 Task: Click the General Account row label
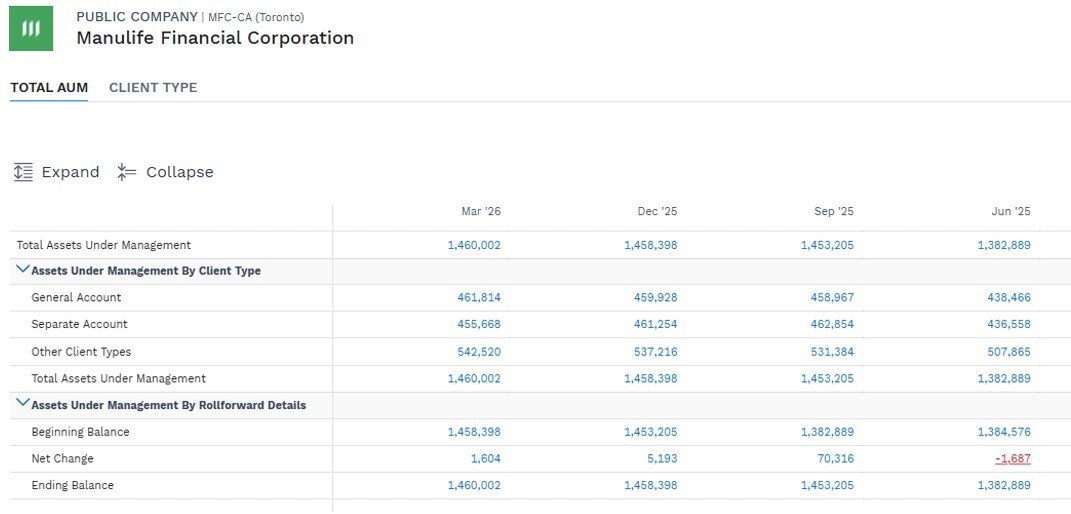click(76, 298)
